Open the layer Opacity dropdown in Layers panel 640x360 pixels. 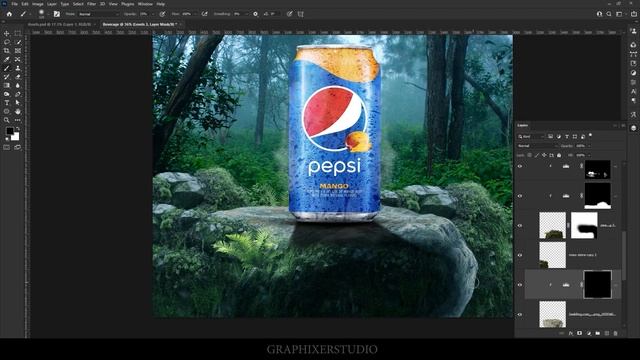pyautogui.click(x=588, y=146)
